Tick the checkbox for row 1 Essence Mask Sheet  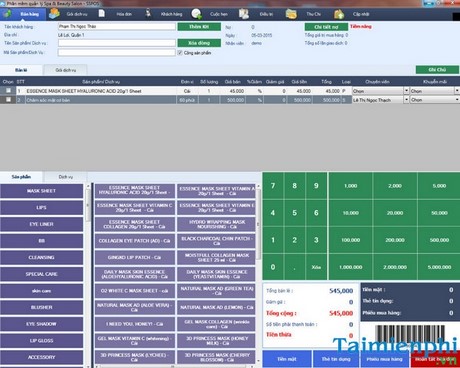[x=8, y=90]
